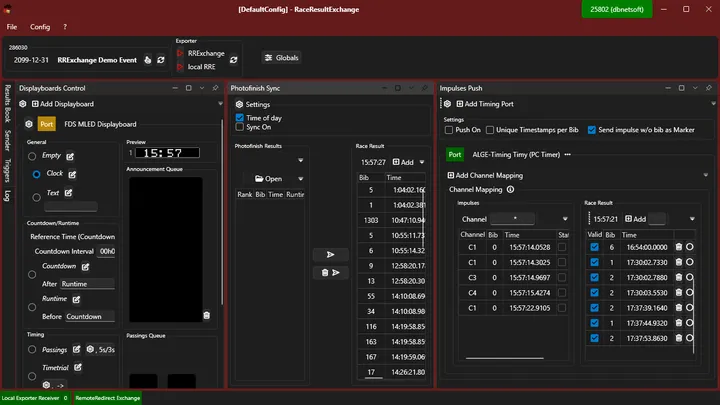Viewport: 720px width, 405px height.
Task: Click Add Displayboard
Action: click(x=62, y=104)
